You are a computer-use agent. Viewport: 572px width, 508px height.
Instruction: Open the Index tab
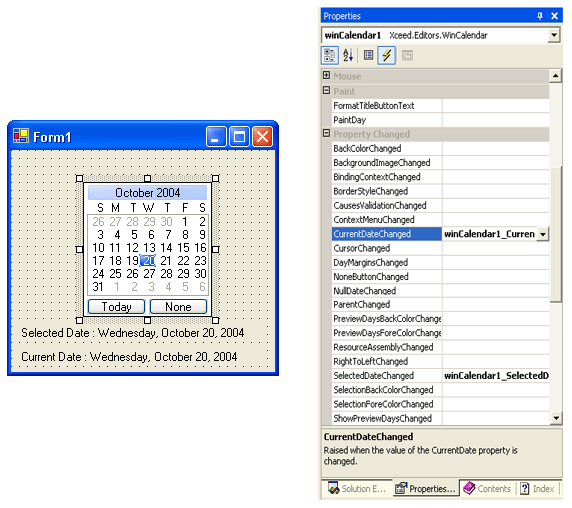[x=538, y=488]
